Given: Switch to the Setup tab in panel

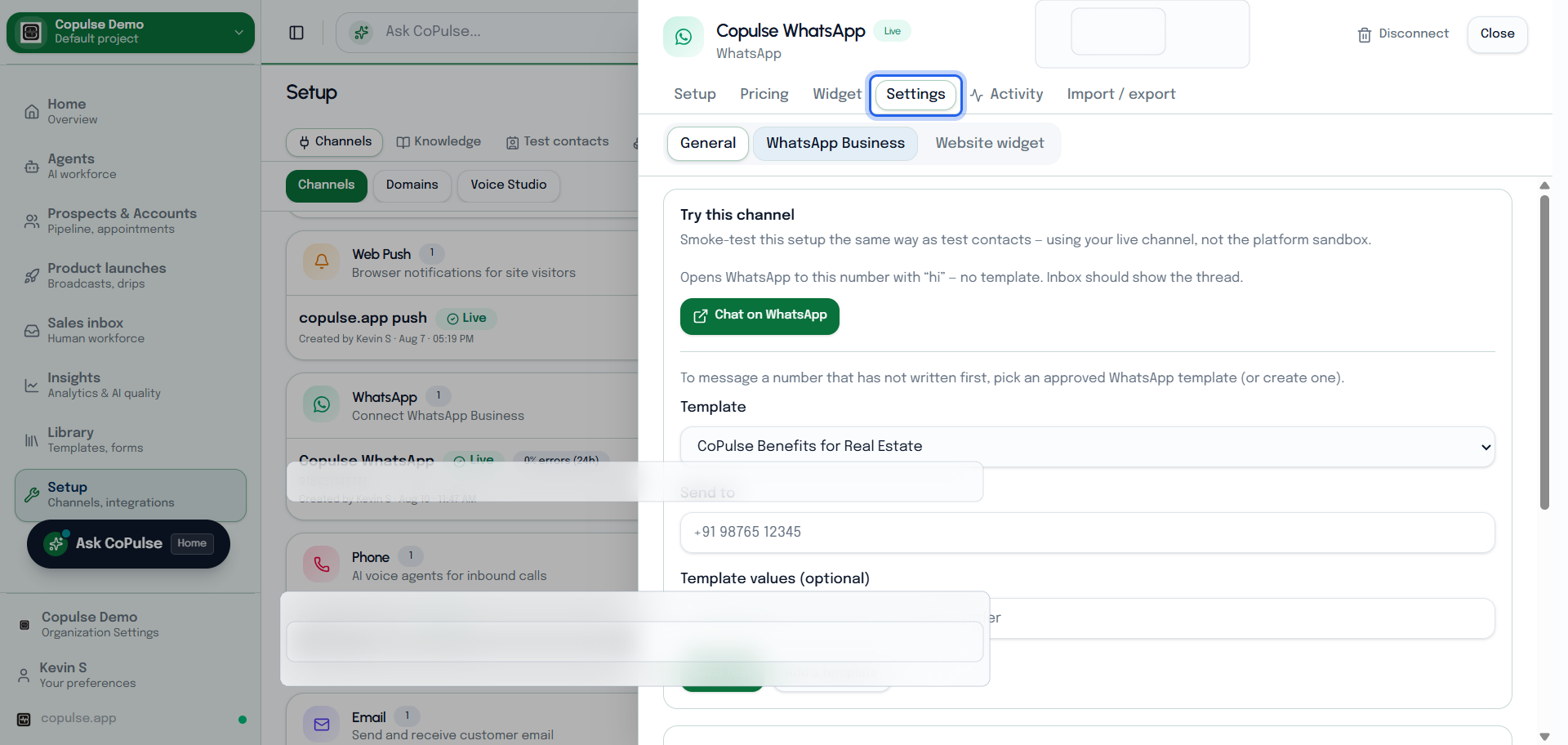Looking at the screenshot, I should coord(695,95).
